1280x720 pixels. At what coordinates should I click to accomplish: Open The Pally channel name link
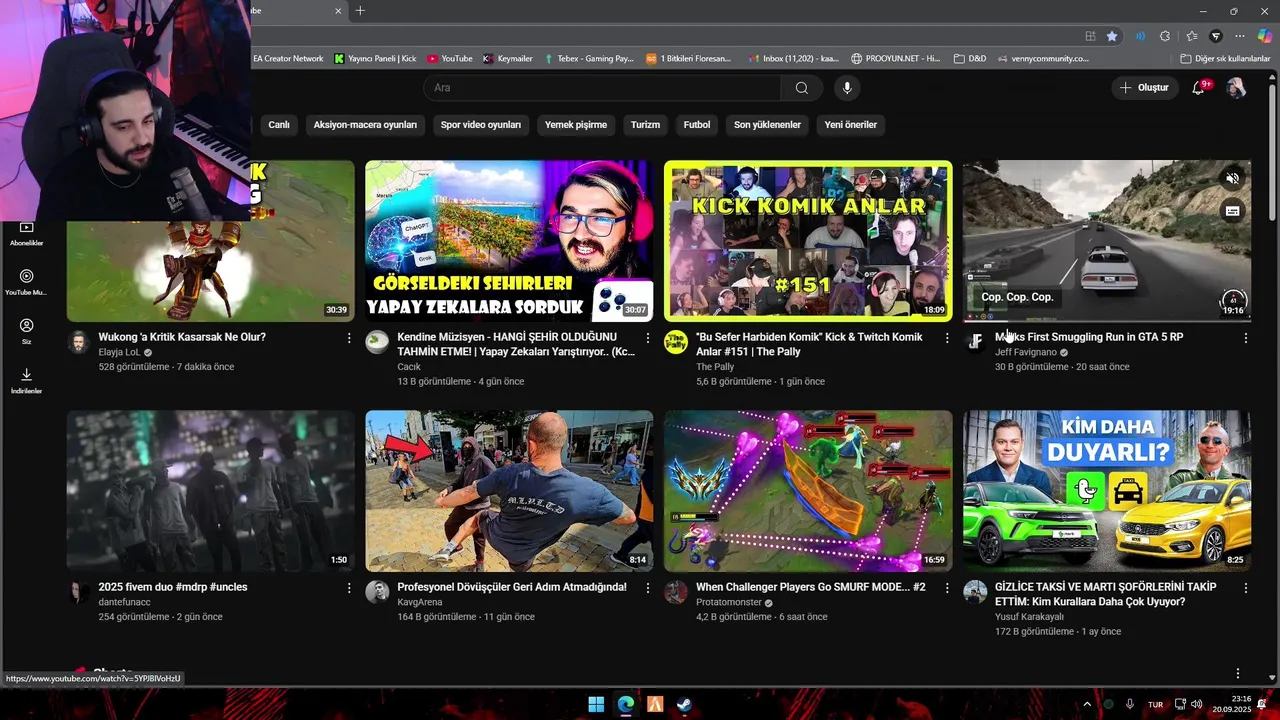point(715,367)
